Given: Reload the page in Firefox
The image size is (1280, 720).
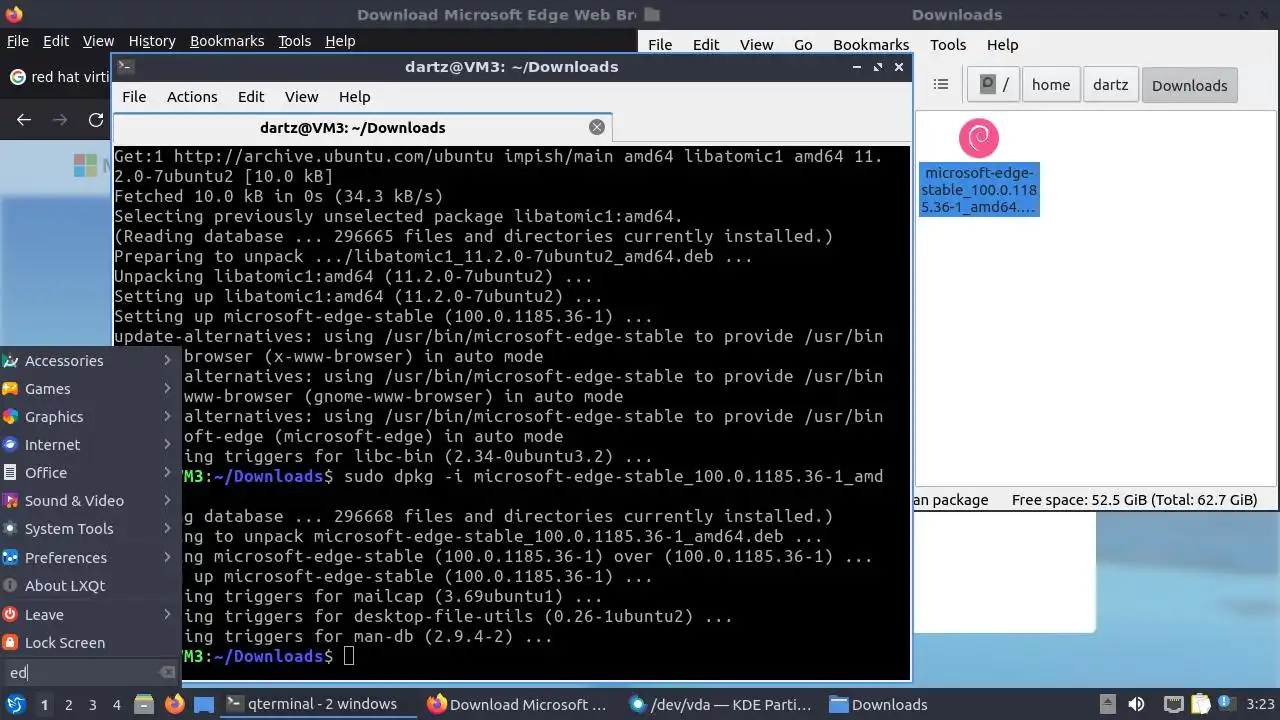Looking at the screenshot, I should click(96, 120).
